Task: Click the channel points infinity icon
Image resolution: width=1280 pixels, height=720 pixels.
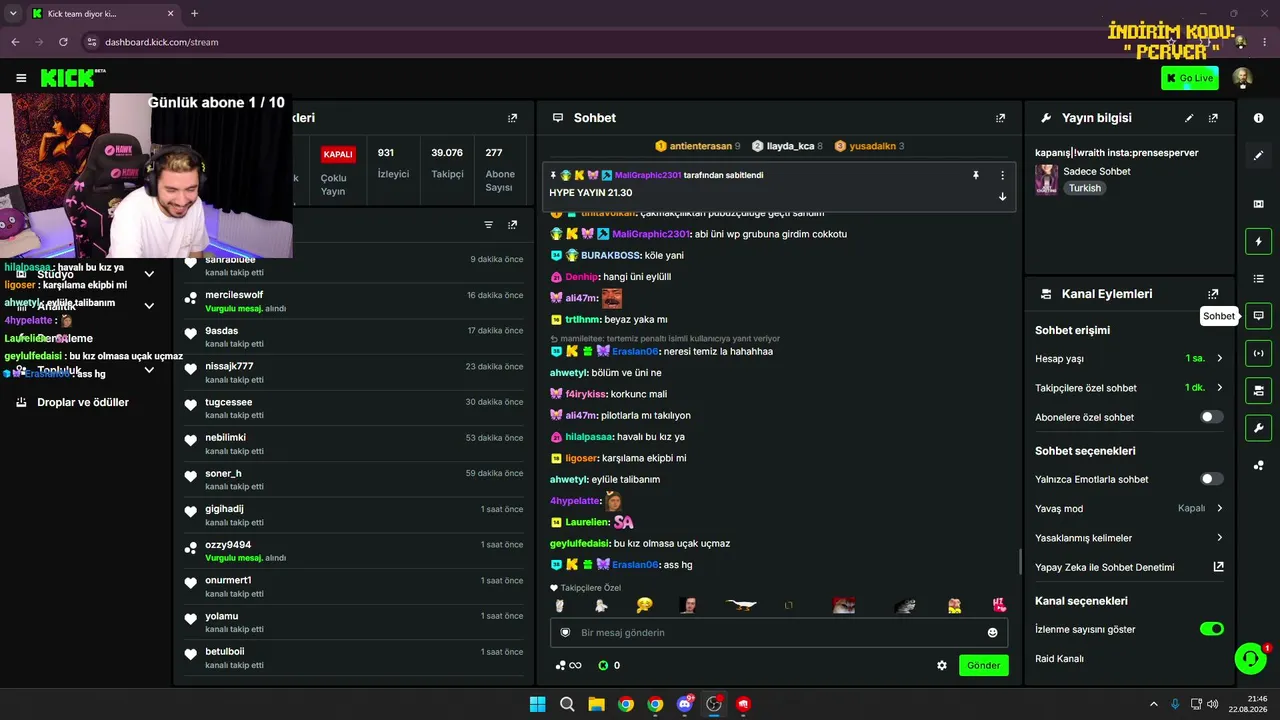Action: pyautogui.click(x=568, y=665)
